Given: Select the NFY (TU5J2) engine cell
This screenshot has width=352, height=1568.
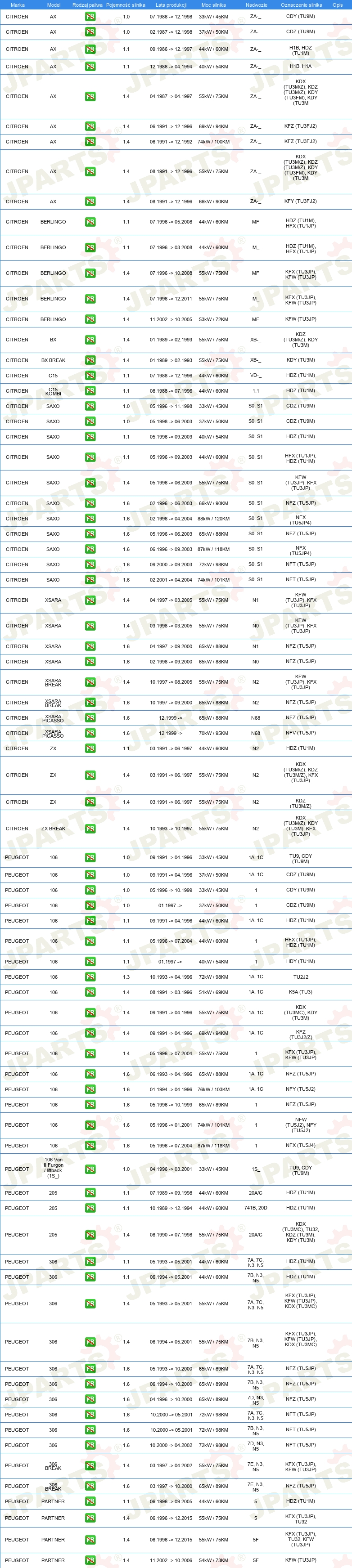Looking at the screenshot, I should point(301,1089).
